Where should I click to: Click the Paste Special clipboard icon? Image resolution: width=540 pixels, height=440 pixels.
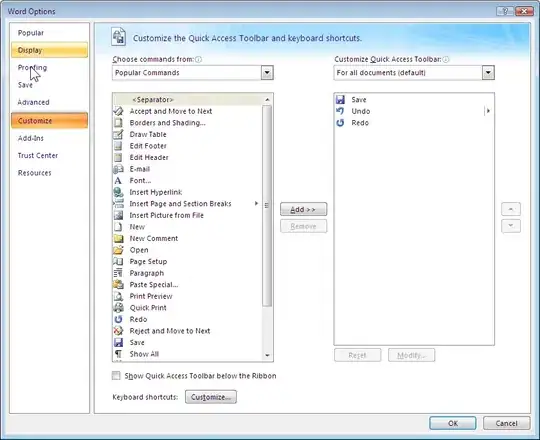tap(118, 285)
